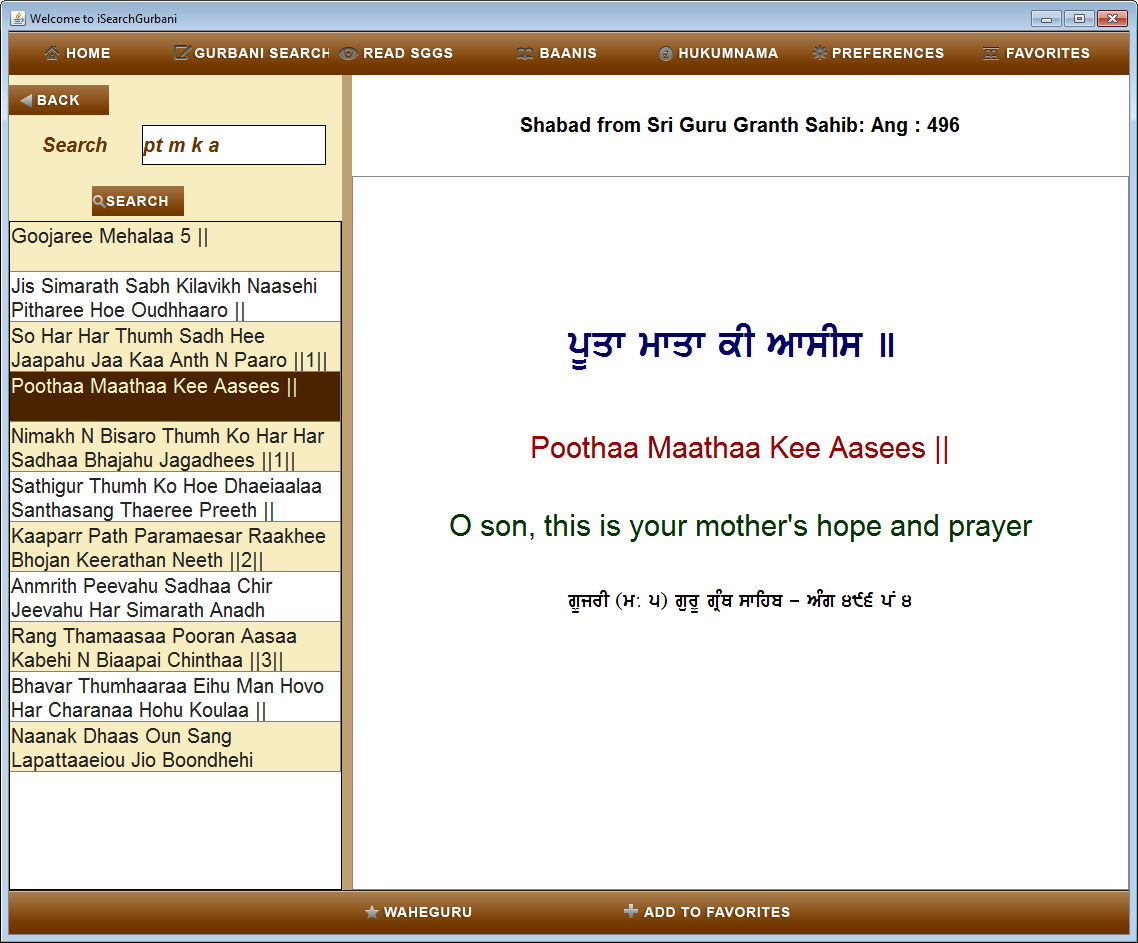Viewport: 1138px width, 943px height.
Task: Click green translation 'O son, this is your mother's'
Action: (740, 526)
